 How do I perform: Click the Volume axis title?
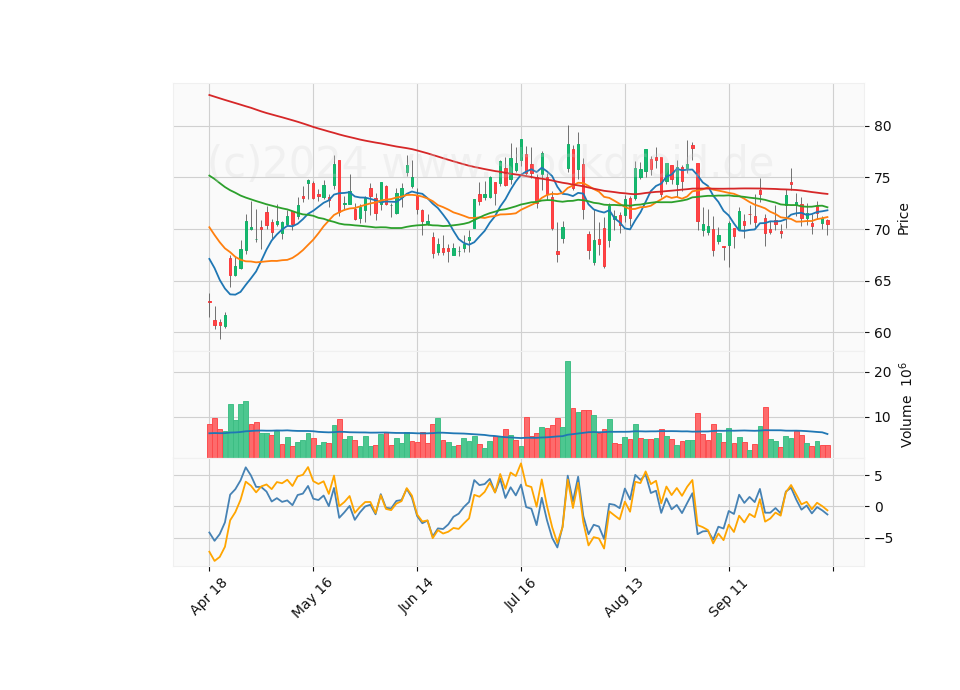coord(906,405)
